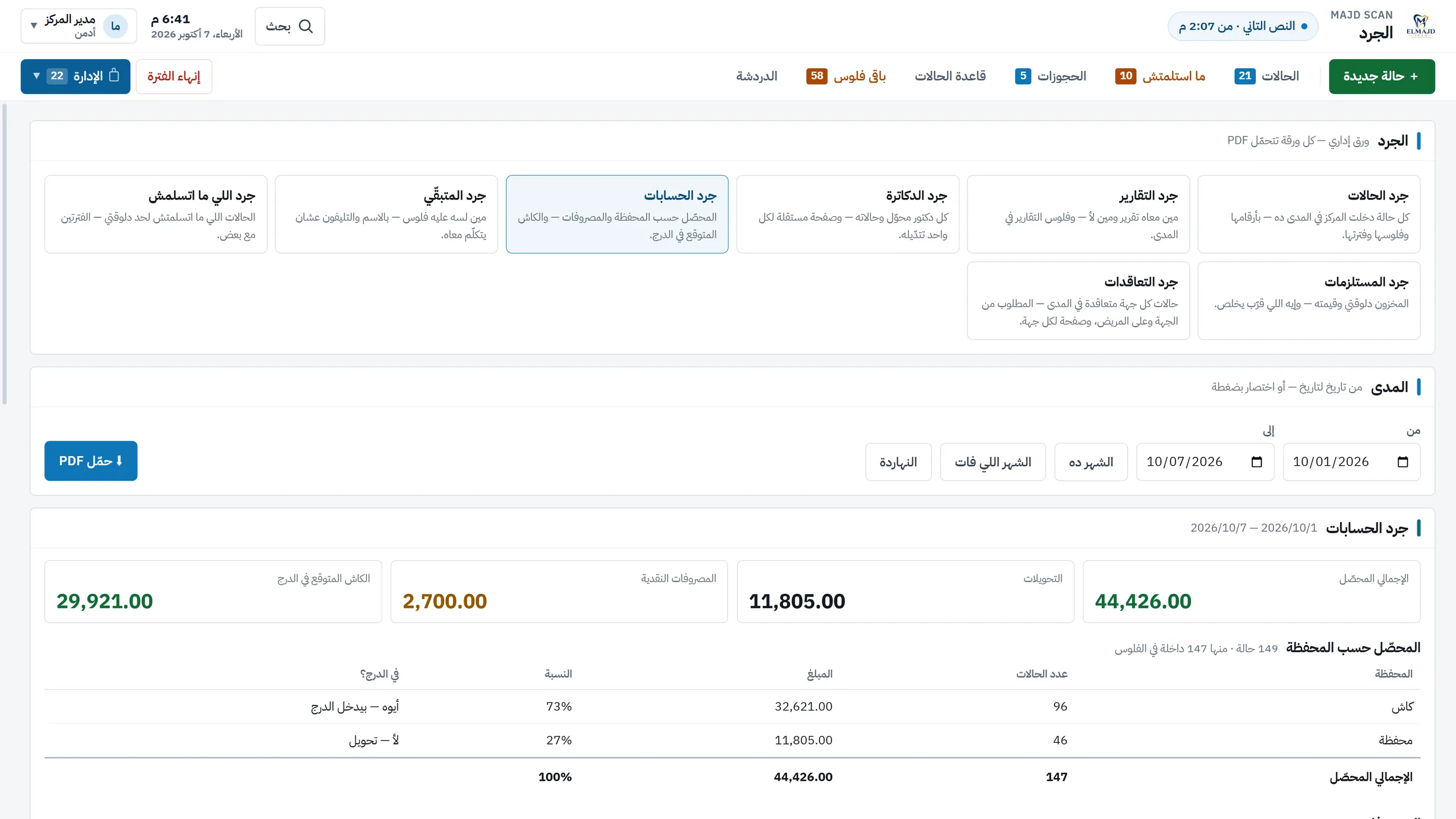Click the لأ — تحويل cell
The height and width of the screenshot is (819, 1456).
click(x=374, y=740)
